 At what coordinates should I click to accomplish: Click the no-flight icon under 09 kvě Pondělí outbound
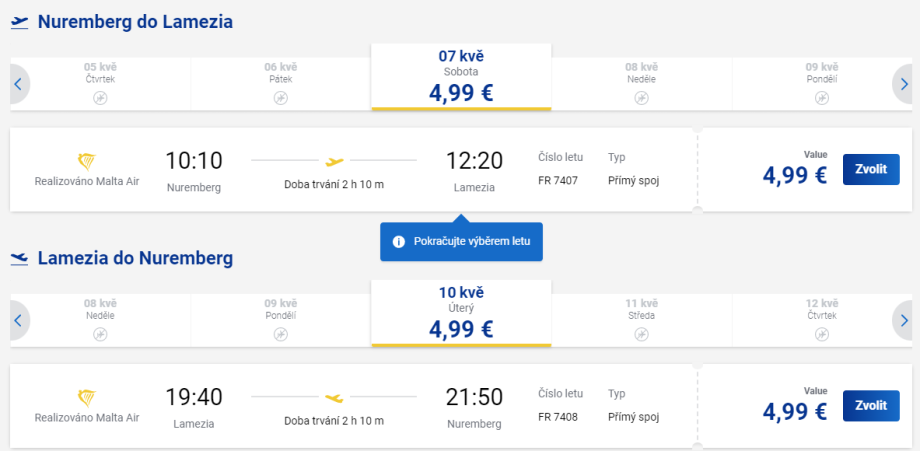click(821, 98)
